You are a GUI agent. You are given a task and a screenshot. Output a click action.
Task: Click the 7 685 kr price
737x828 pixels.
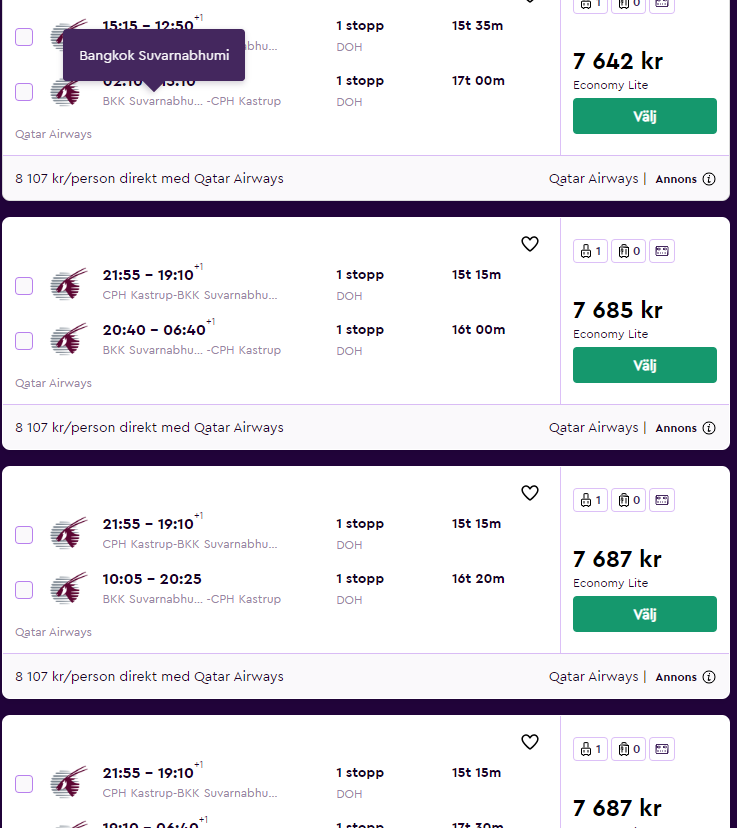pyautogui.click(x=617, y=310)
